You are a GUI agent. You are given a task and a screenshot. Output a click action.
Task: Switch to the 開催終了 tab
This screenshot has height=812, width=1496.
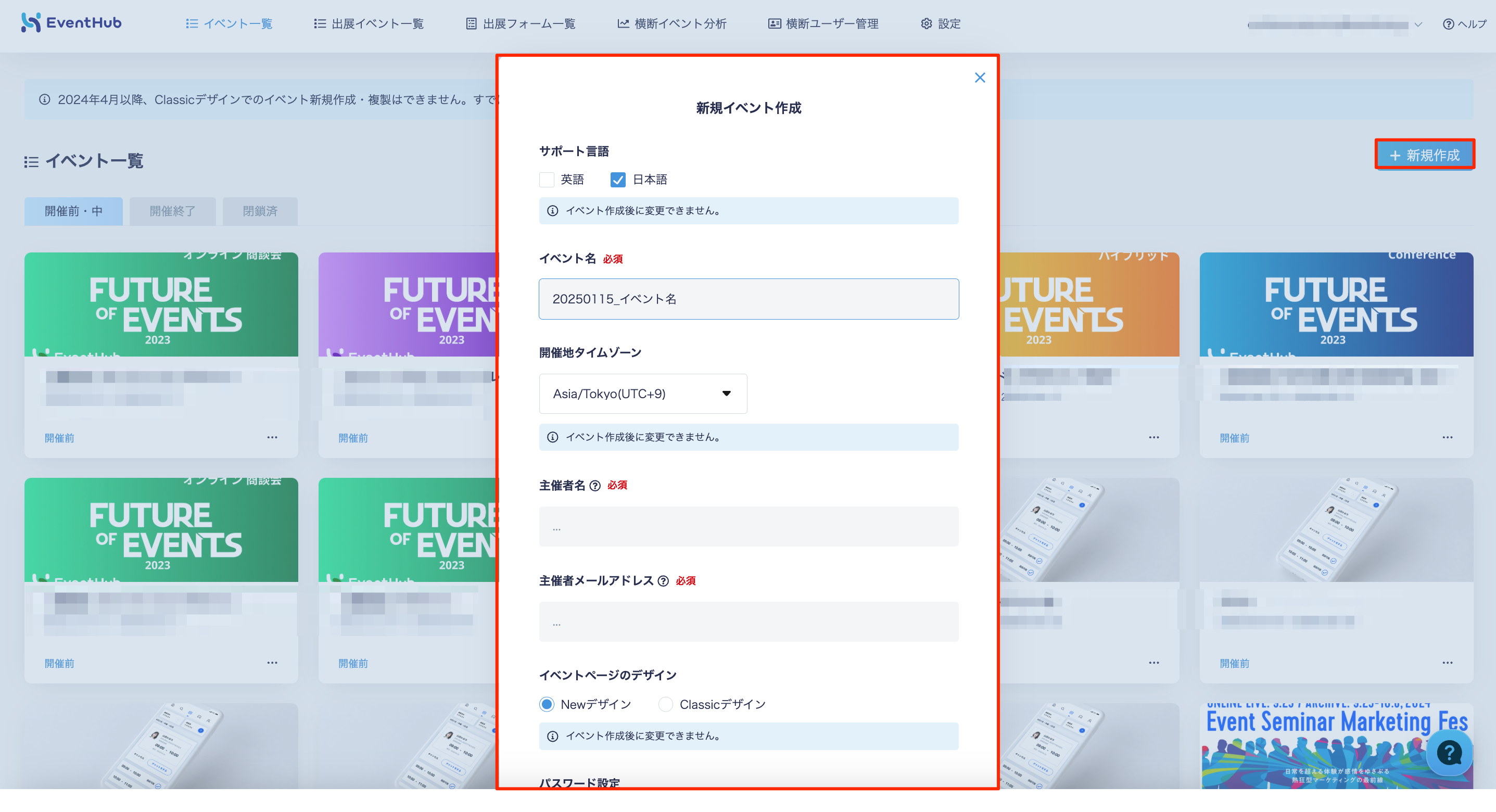[x=172, y=211]
